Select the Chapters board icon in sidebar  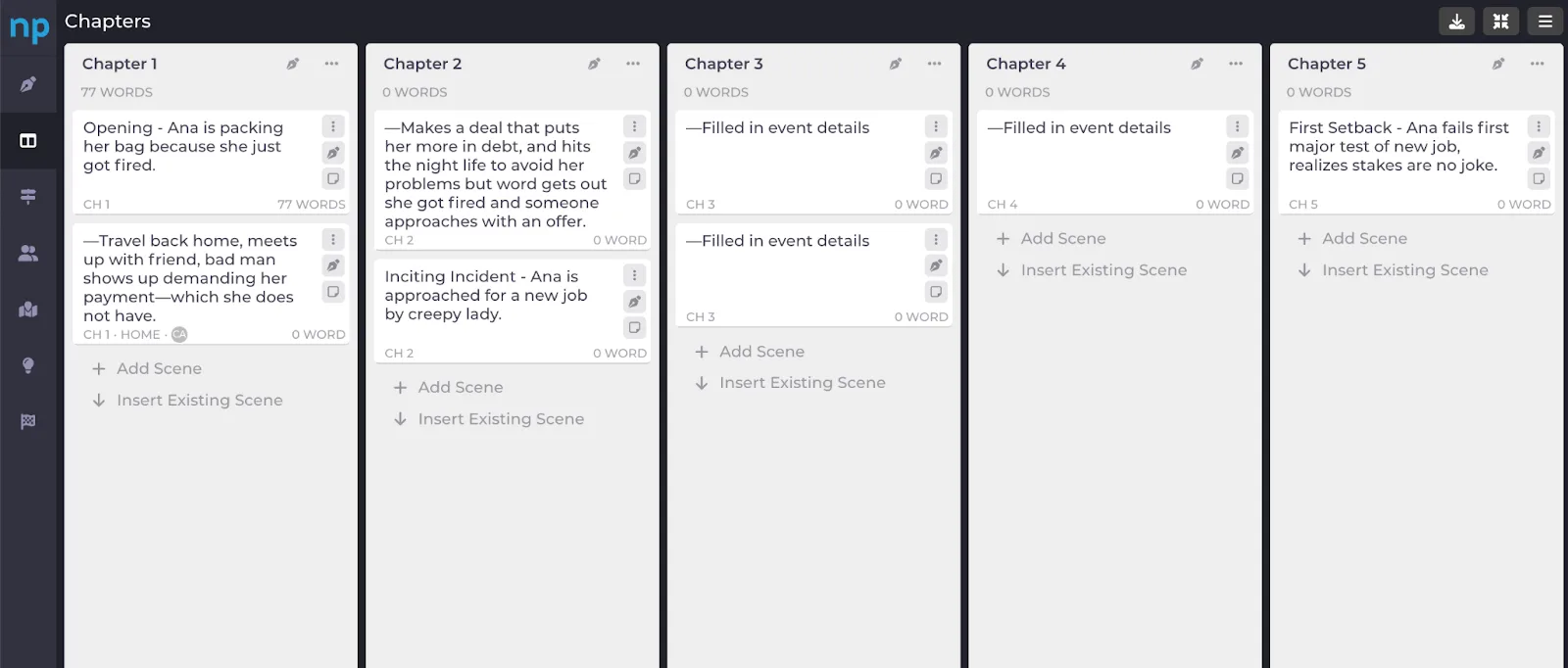pyautogui.click(x=28, y=141)
